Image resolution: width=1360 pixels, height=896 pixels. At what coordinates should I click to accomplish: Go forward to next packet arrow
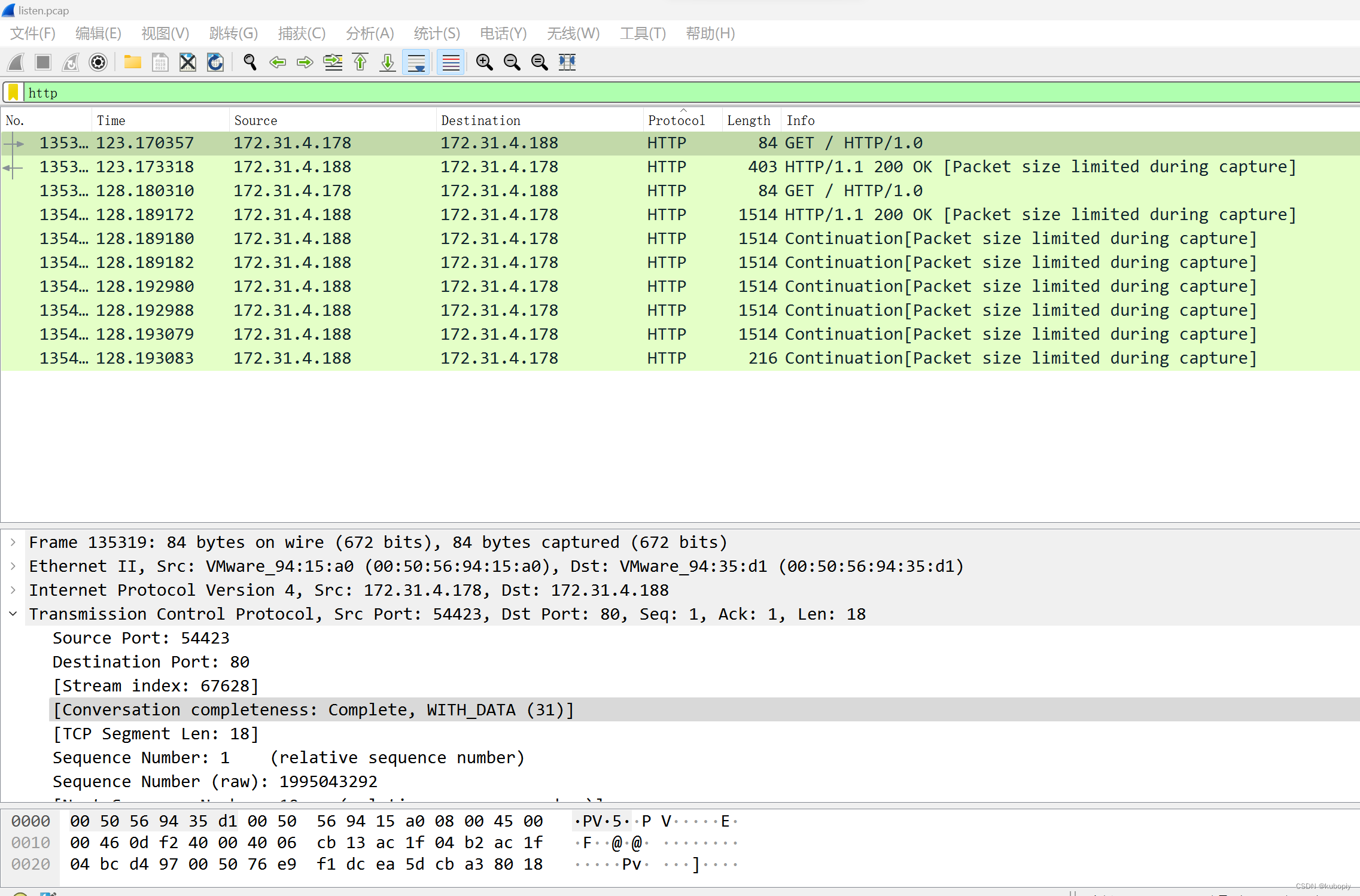(305, 62)
